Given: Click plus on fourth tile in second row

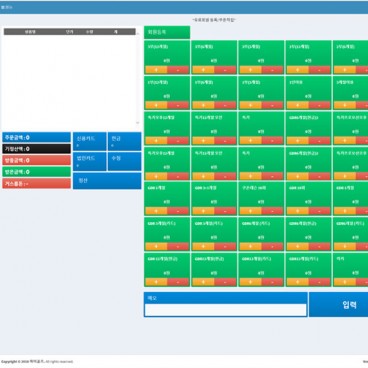Looking at the screenshot, I should [298, 105].
